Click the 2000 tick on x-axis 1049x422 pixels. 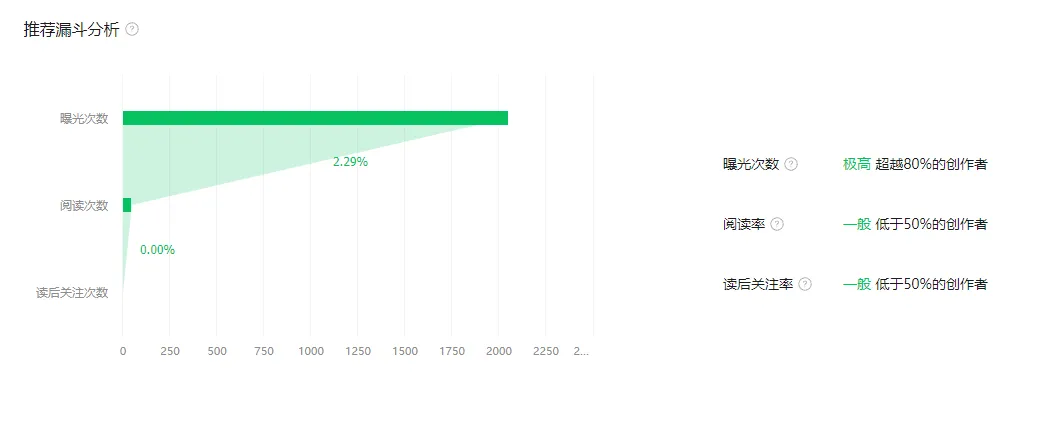(498, 351)
